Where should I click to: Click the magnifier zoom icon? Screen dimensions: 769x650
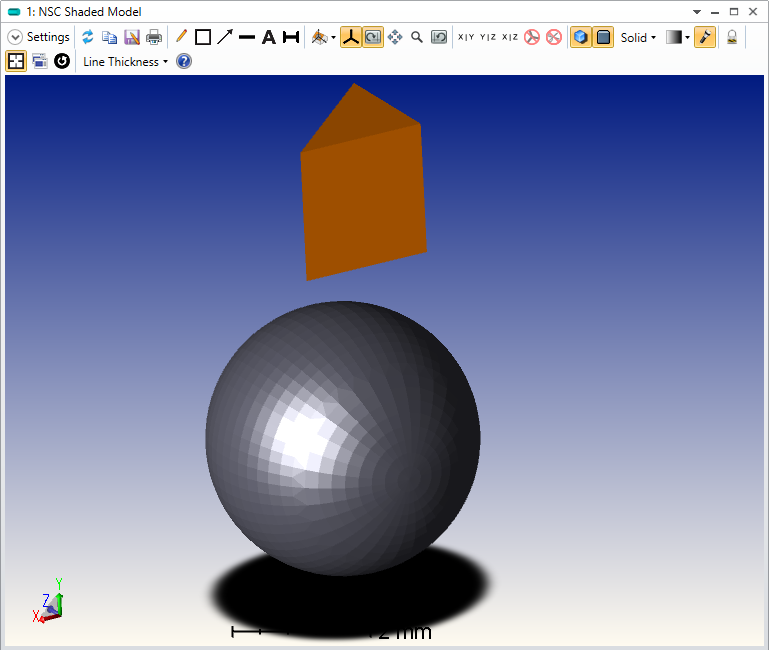(417, 37)
